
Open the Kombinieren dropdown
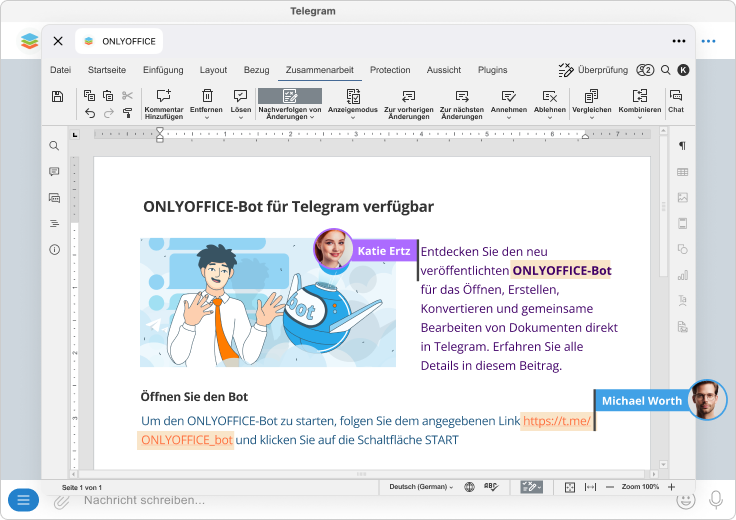tap(640, 118)
